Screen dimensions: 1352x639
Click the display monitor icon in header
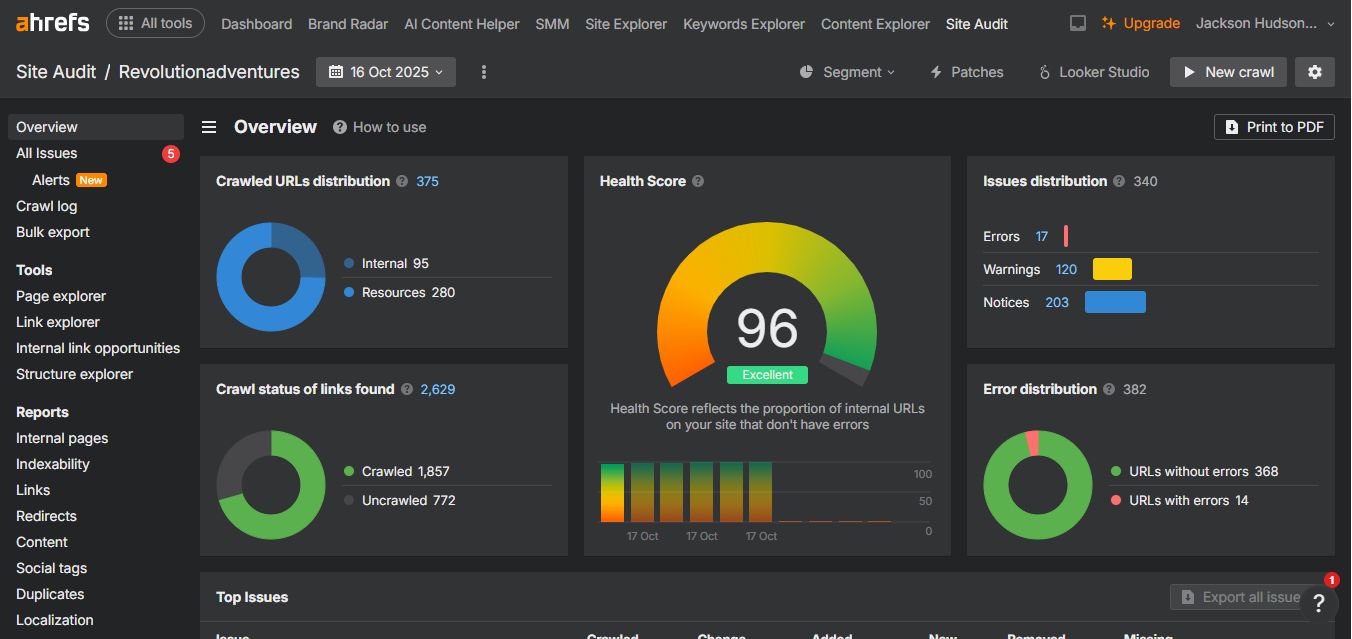coord(1078,23)
